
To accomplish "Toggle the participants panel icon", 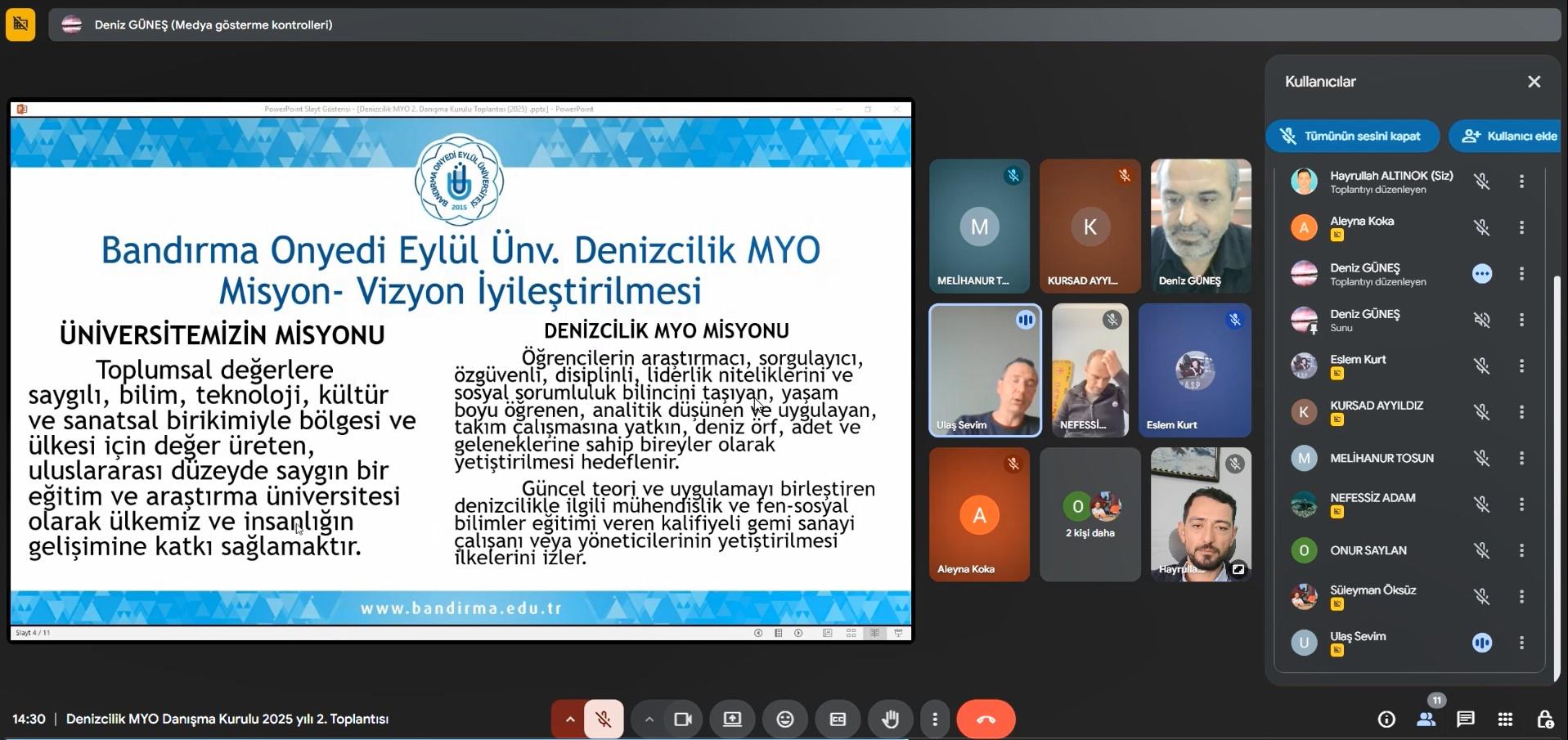I will (1426, 719).
